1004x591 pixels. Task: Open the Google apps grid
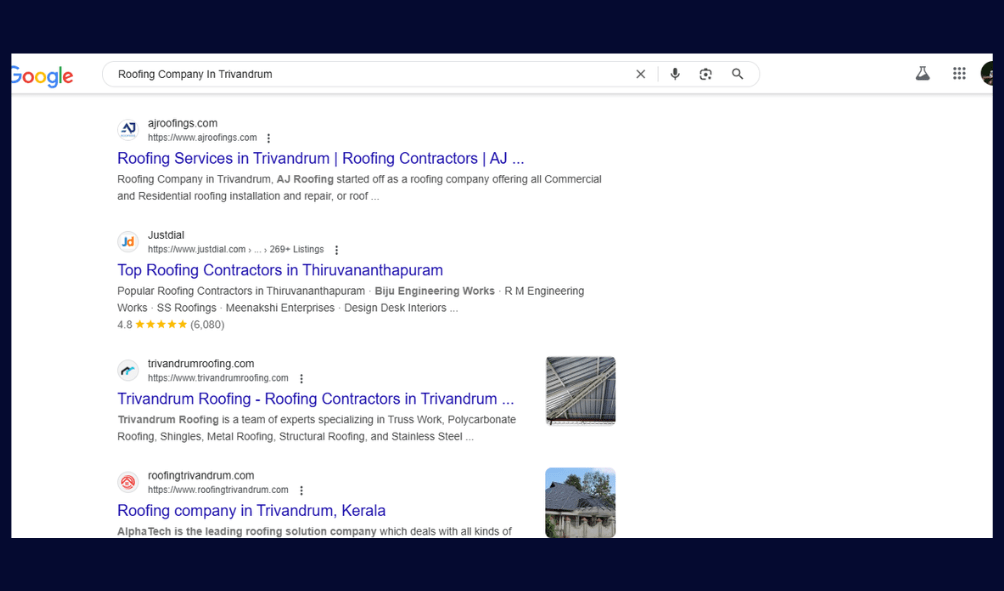pos(959,74)
